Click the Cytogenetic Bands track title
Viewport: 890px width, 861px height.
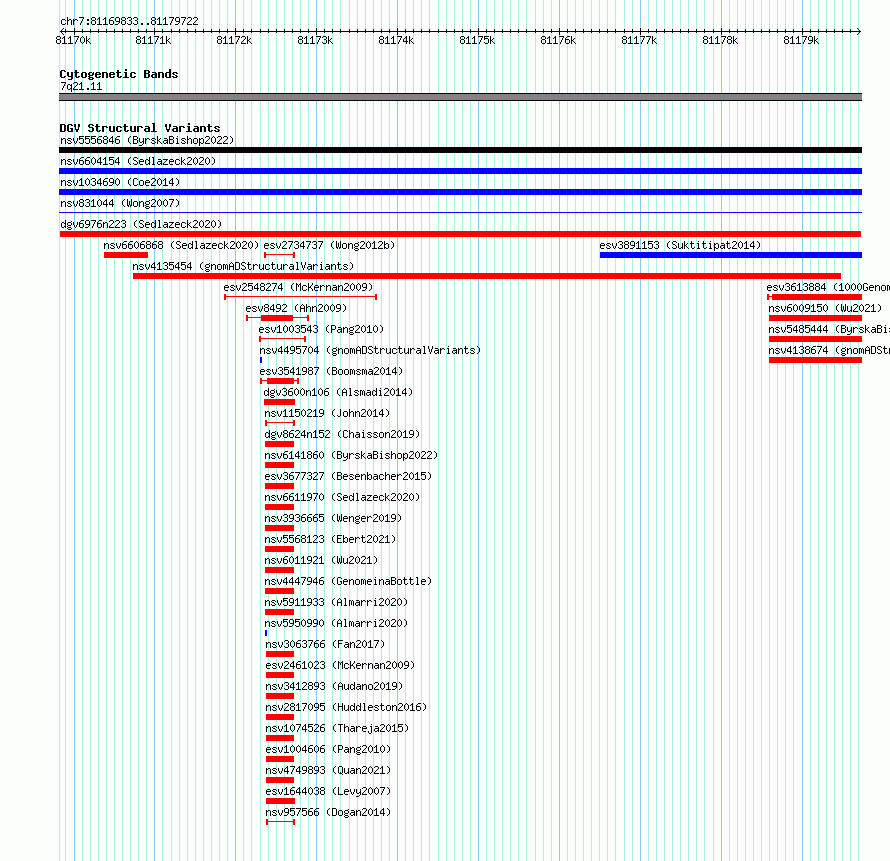(x=119, y=74)
